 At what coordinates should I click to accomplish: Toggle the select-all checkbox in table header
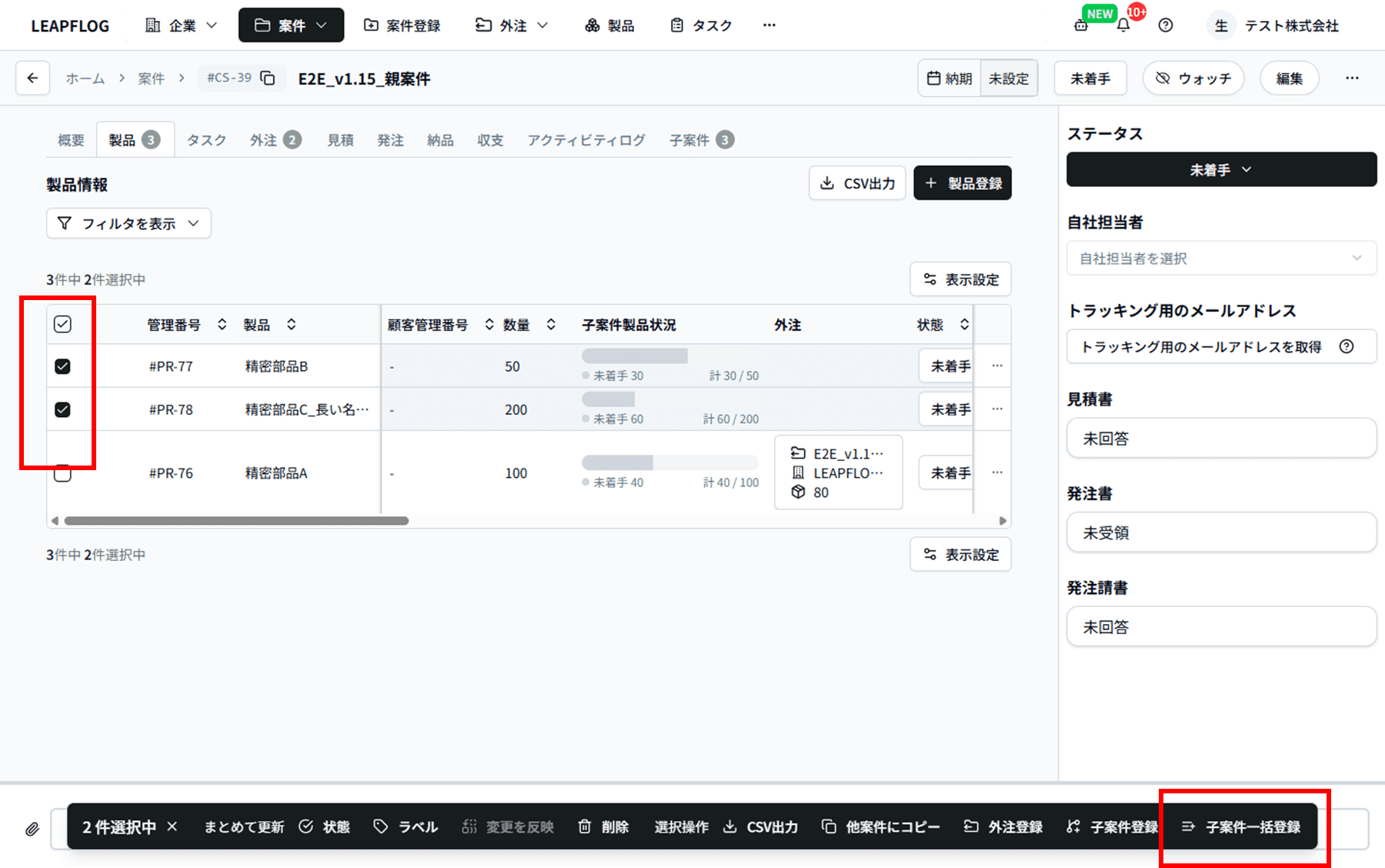pos(63,324)
